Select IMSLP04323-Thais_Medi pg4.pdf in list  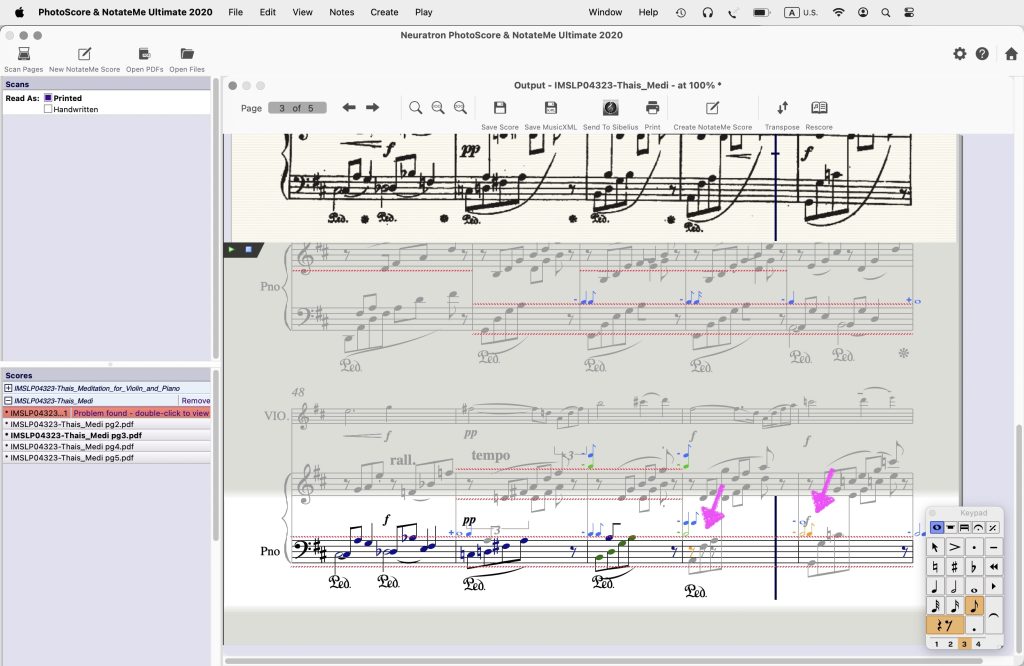coord(70,446)
